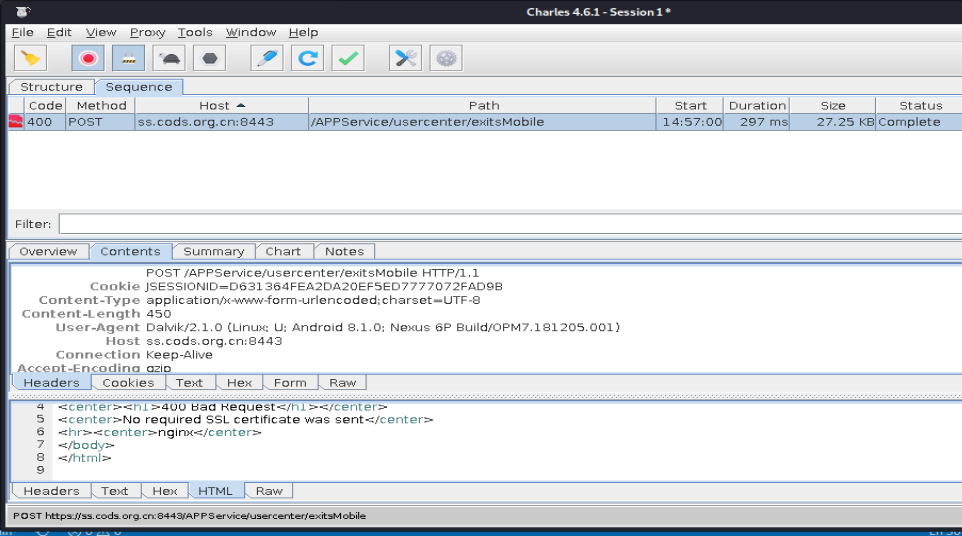Toggle the red Record button
Viewport: 962px width, 536px height.
click(88, 58)
